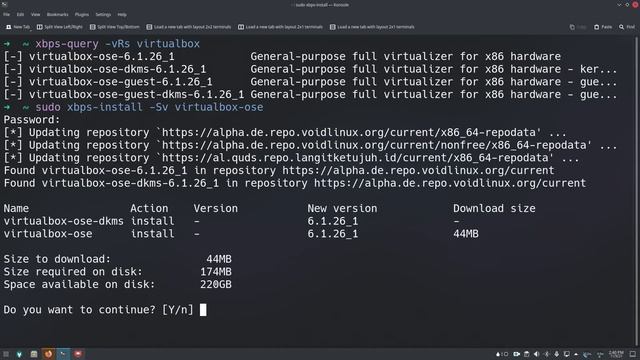The height and width of the screenshot is (360, 640).
Task: Click the display icon in system tray
Action: pos(567,354)
